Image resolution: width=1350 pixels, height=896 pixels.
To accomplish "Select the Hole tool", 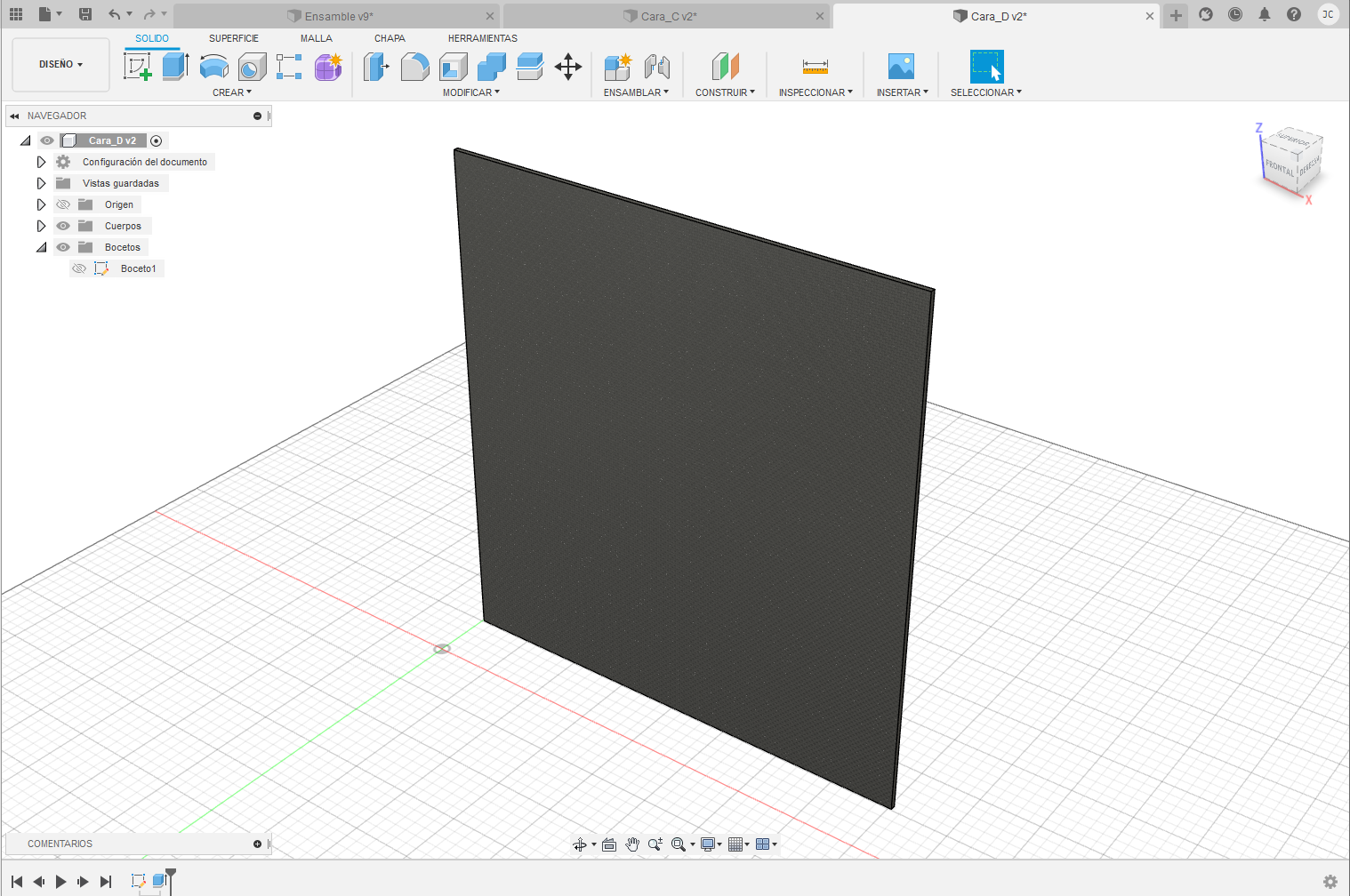I will (x=252, y=67).
